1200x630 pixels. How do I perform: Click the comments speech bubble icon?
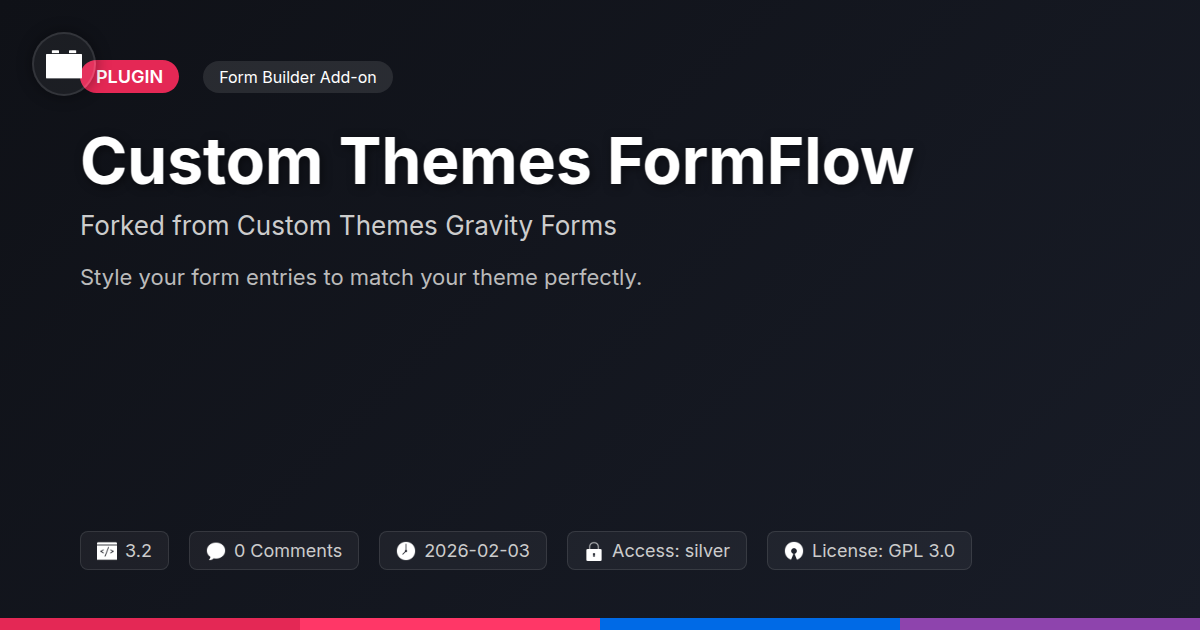pyautogui.click(x=216, y=551)
